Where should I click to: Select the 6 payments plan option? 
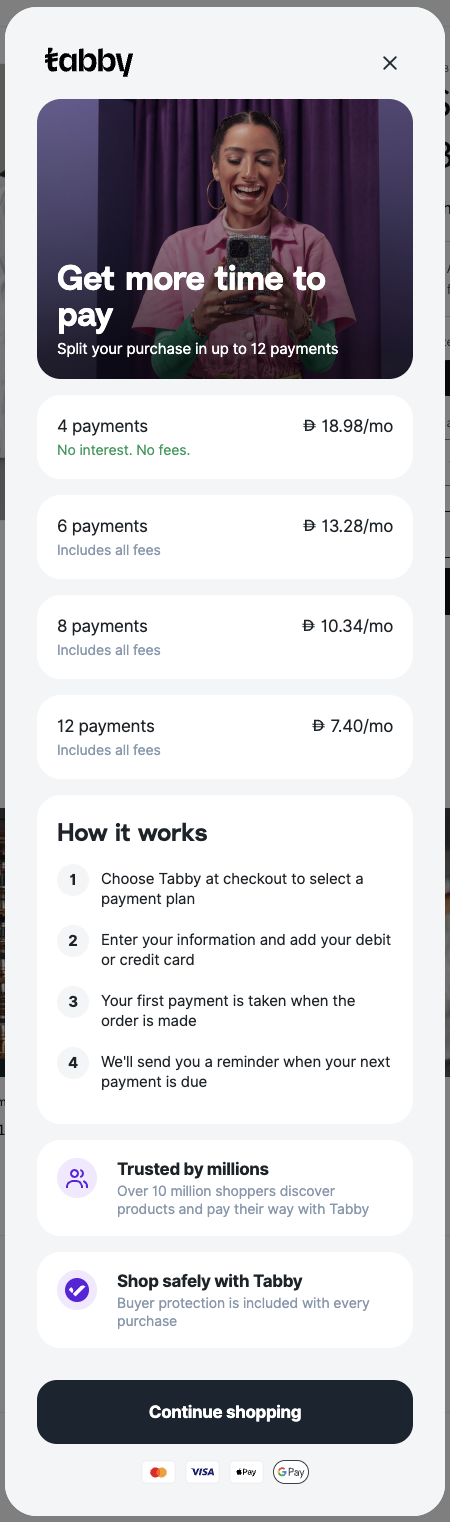225,537
